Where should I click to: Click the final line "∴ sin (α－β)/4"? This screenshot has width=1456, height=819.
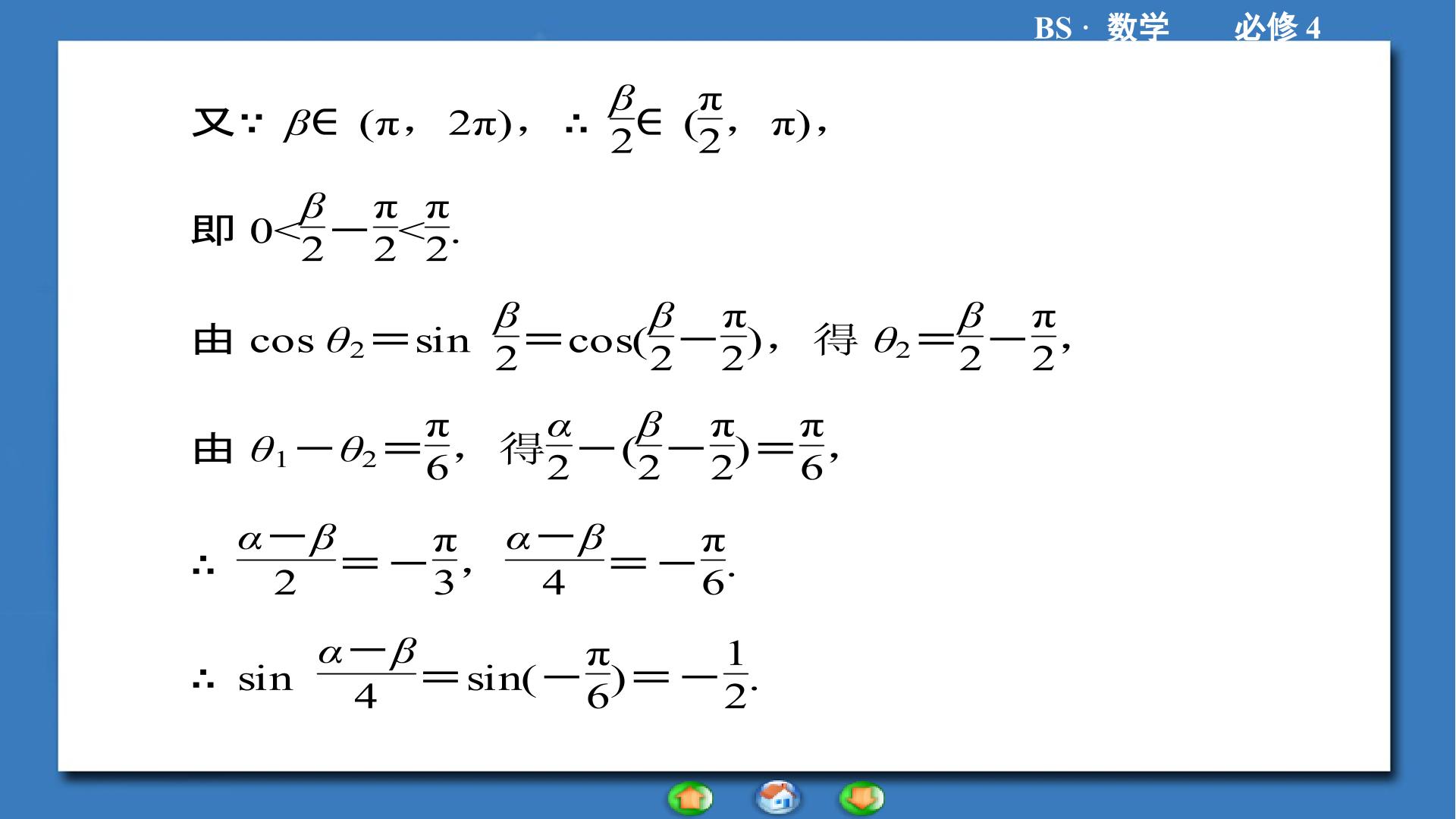[475, 674]
